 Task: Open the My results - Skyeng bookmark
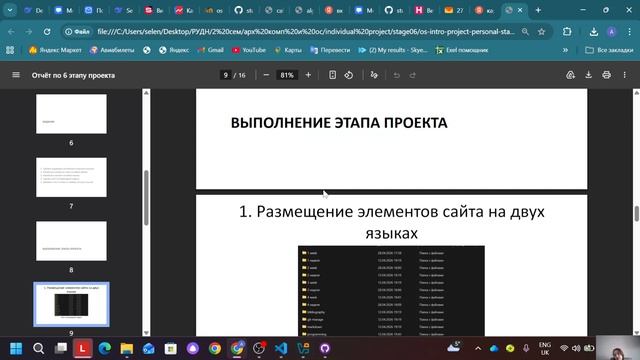coord(393,50)
